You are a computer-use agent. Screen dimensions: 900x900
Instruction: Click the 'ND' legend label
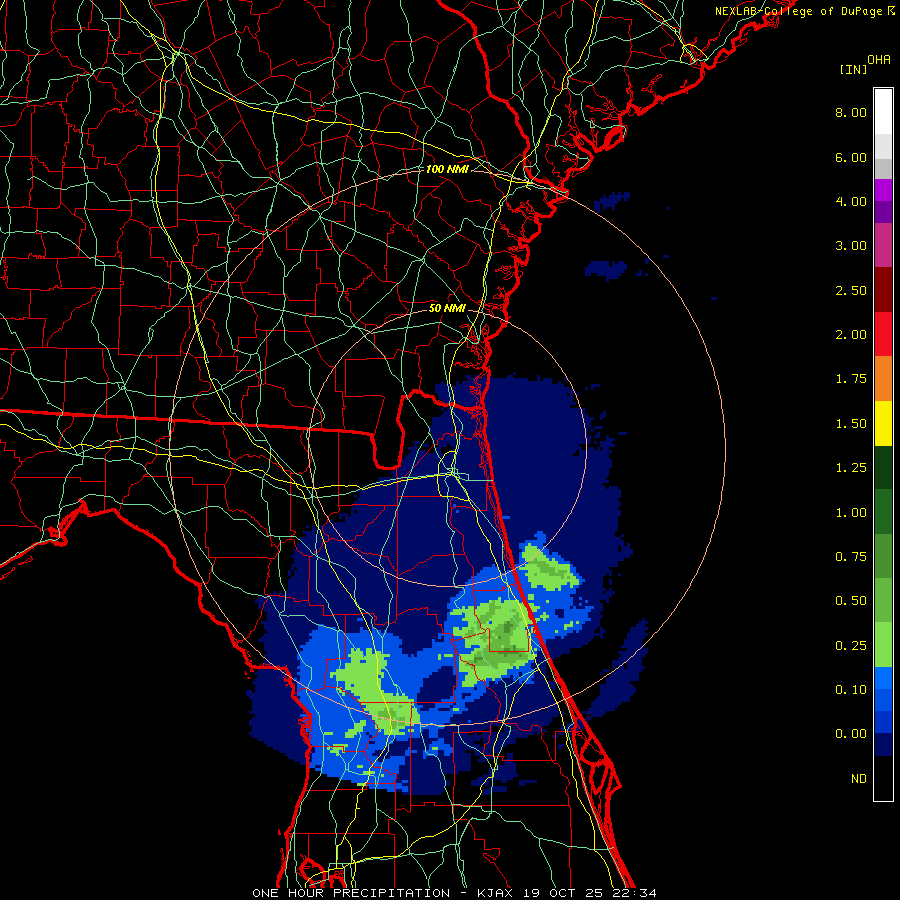(859, 779)
